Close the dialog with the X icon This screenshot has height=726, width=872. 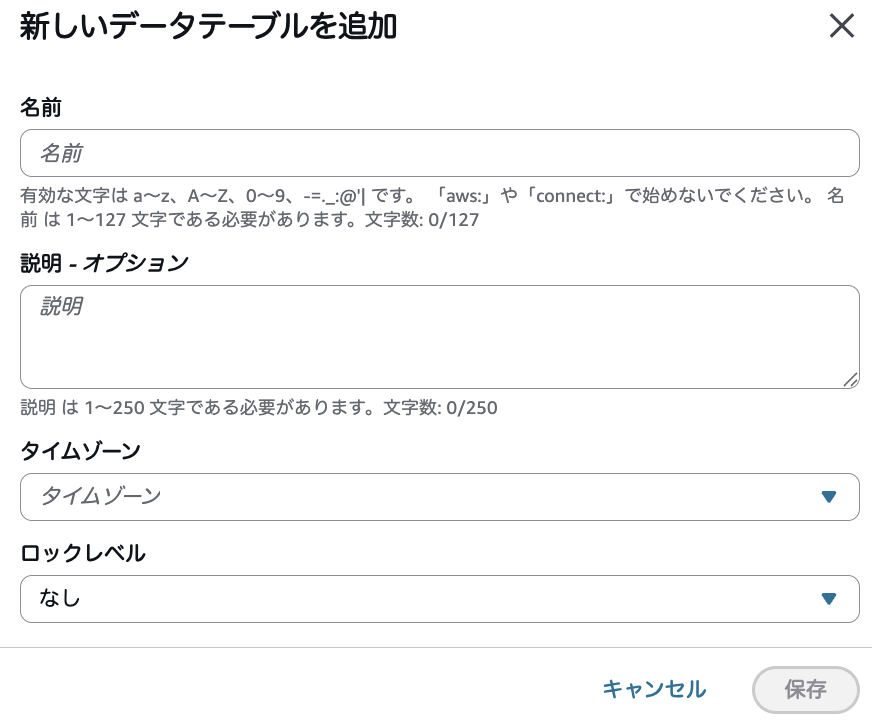point(841,26)
